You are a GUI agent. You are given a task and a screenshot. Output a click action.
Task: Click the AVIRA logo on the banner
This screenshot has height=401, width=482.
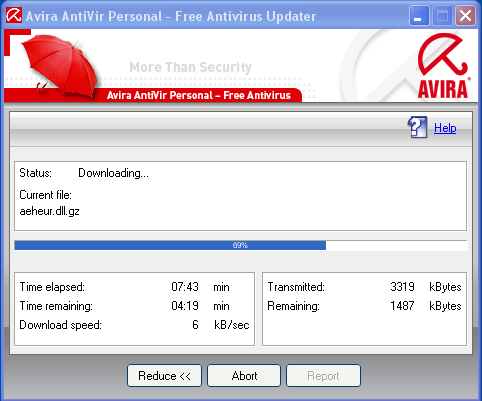pyautogui.click(x=443, y=66)
